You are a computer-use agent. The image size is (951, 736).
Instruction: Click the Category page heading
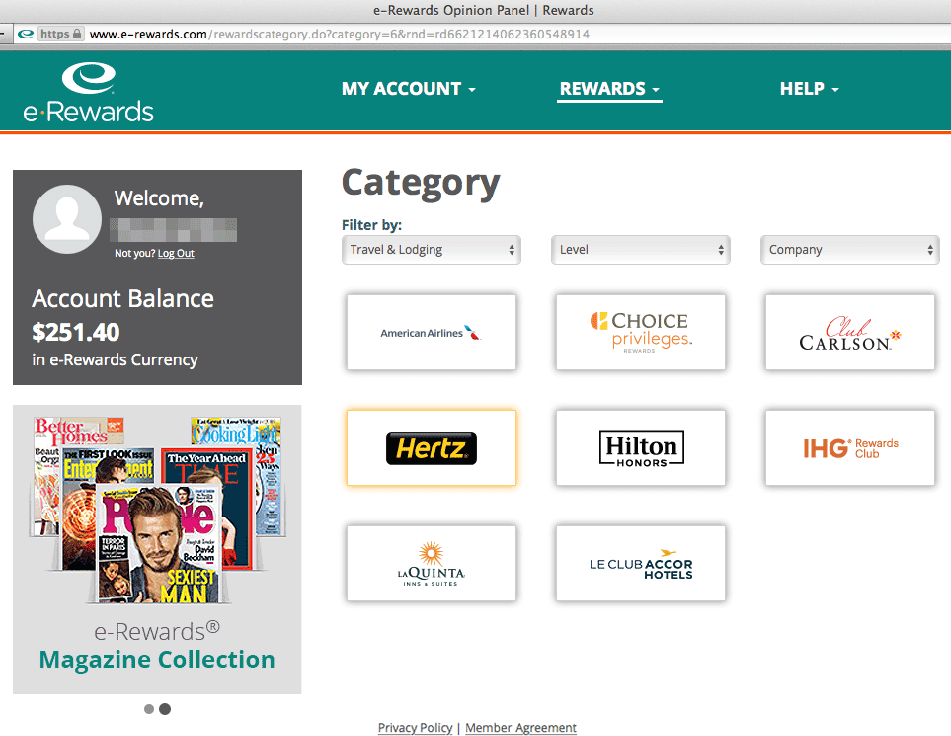tap(421, 184)
